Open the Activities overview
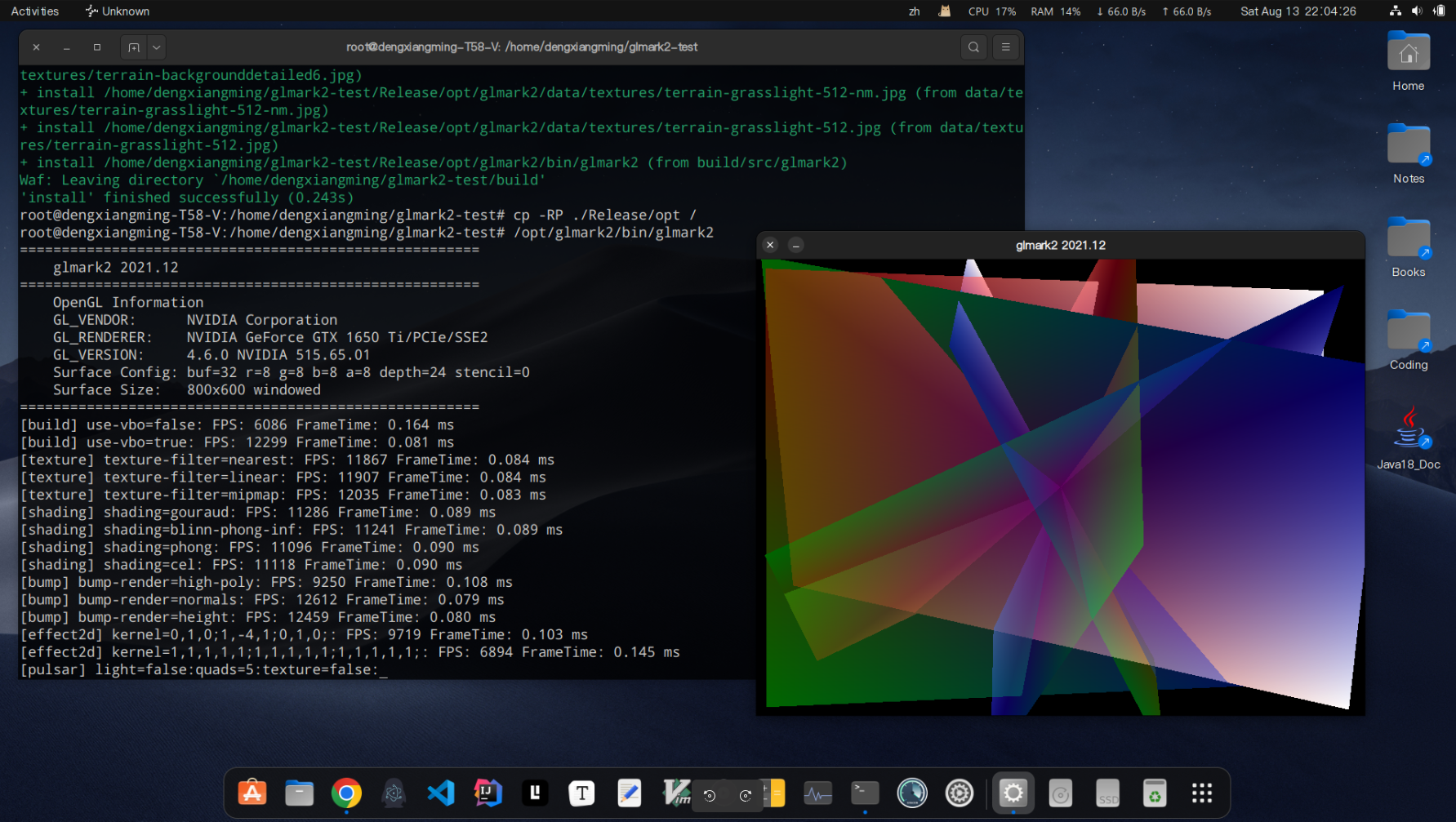 point(35,11)
